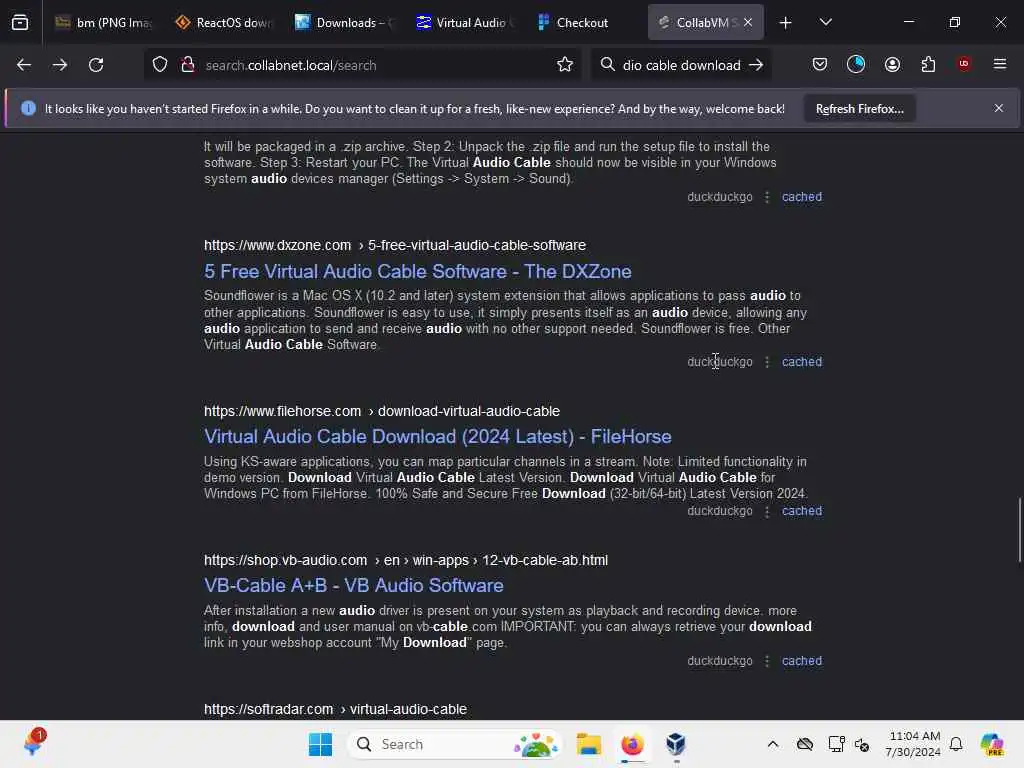1024x768 pixels.
Task: Bookmark this page with the star icon
Action: click(x=565, y=65)
